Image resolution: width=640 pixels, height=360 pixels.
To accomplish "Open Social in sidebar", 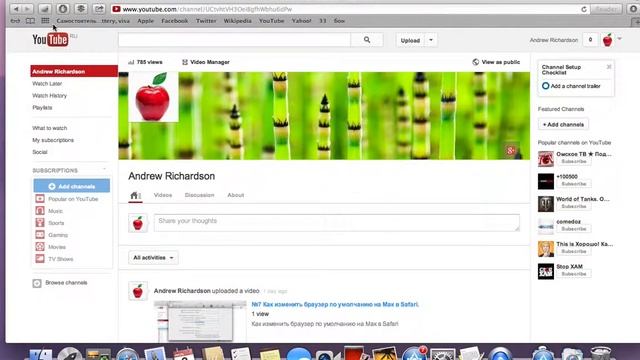I will 40,152.
